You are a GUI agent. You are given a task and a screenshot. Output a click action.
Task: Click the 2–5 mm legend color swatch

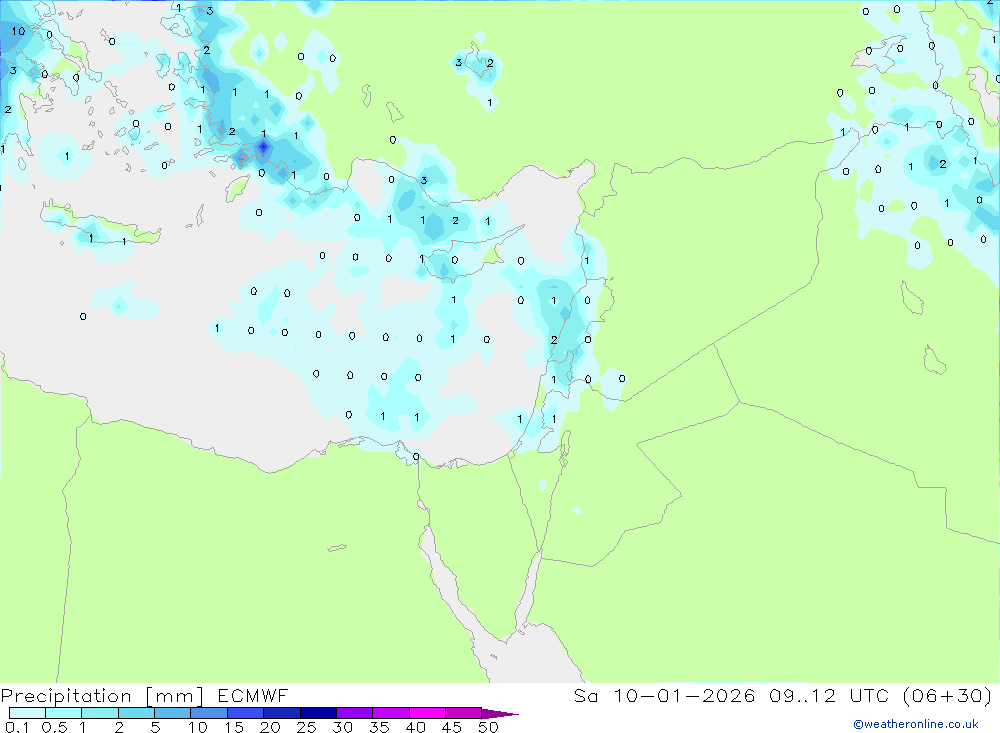click(x=136, y=713)
